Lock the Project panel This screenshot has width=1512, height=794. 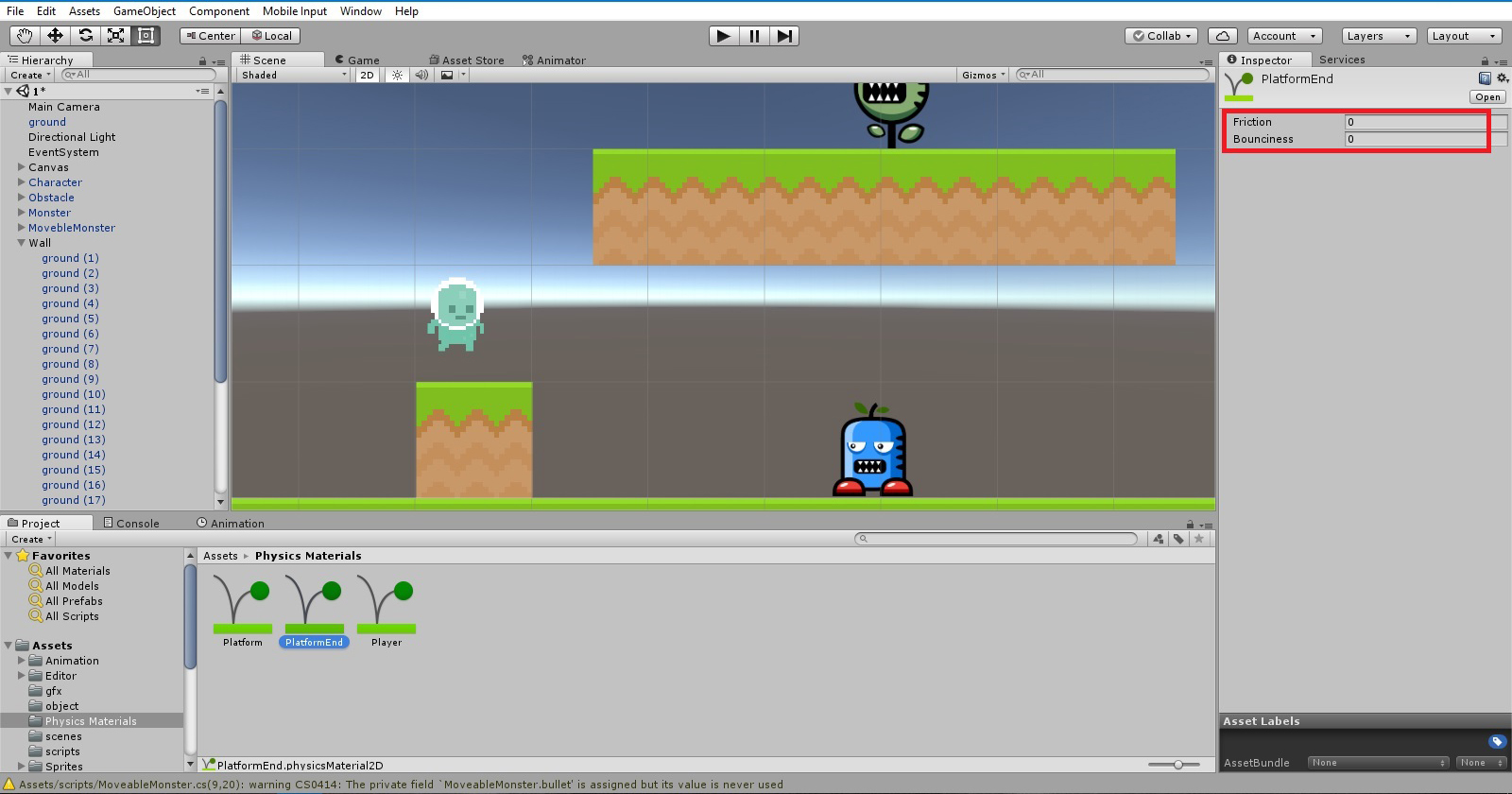tap(1190, 524)
